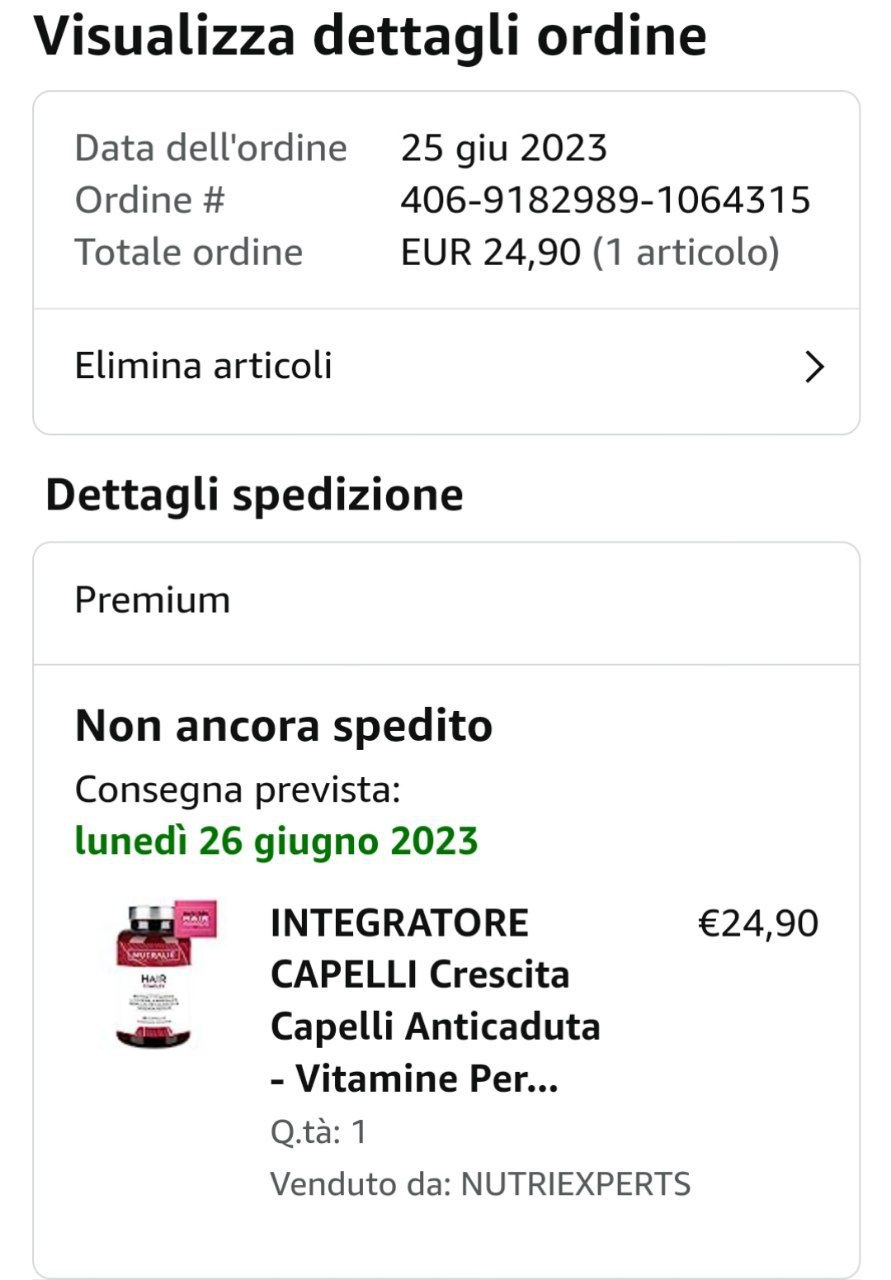Tap the Data dell'ordine label
Image resolution: width=891 pixels, height=1280 pixels.
pyautogui.click(x=211, y=149)
